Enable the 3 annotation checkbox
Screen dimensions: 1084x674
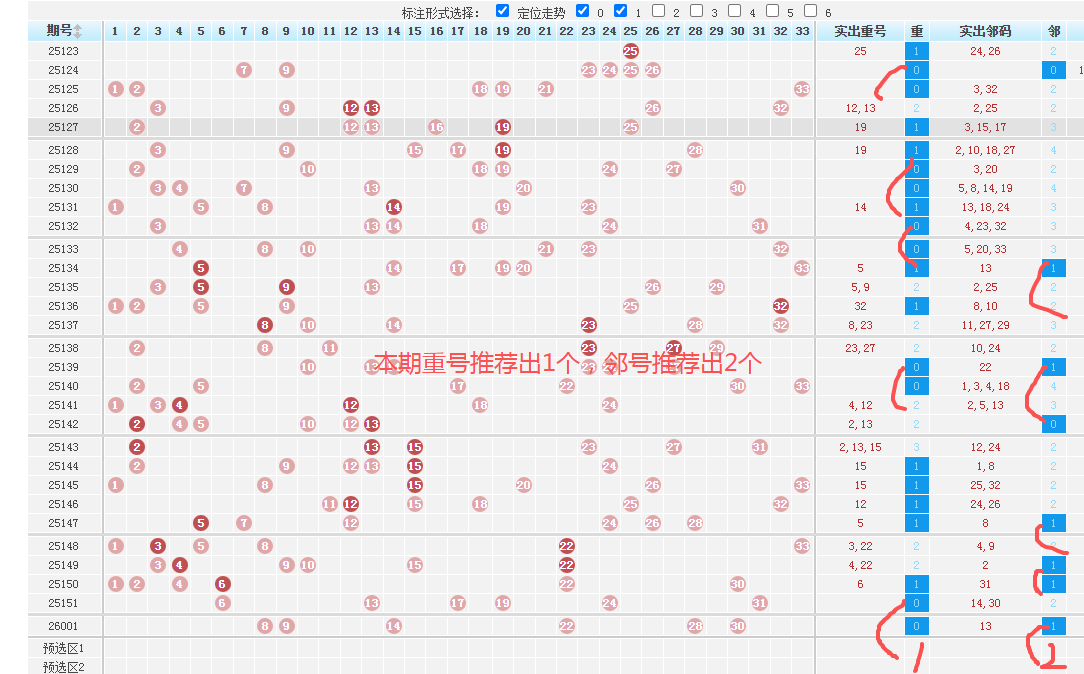(697, 11)
